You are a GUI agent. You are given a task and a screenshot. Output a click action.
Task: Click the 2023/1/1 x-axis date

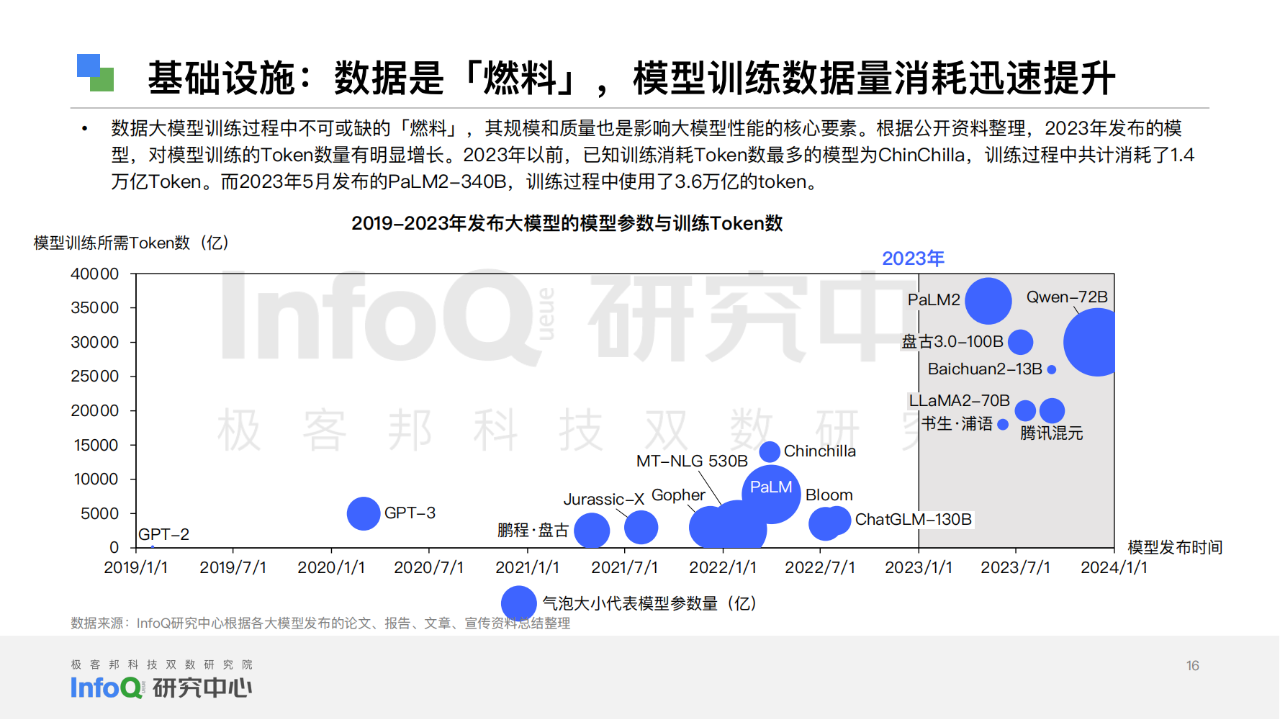[919, 568]
